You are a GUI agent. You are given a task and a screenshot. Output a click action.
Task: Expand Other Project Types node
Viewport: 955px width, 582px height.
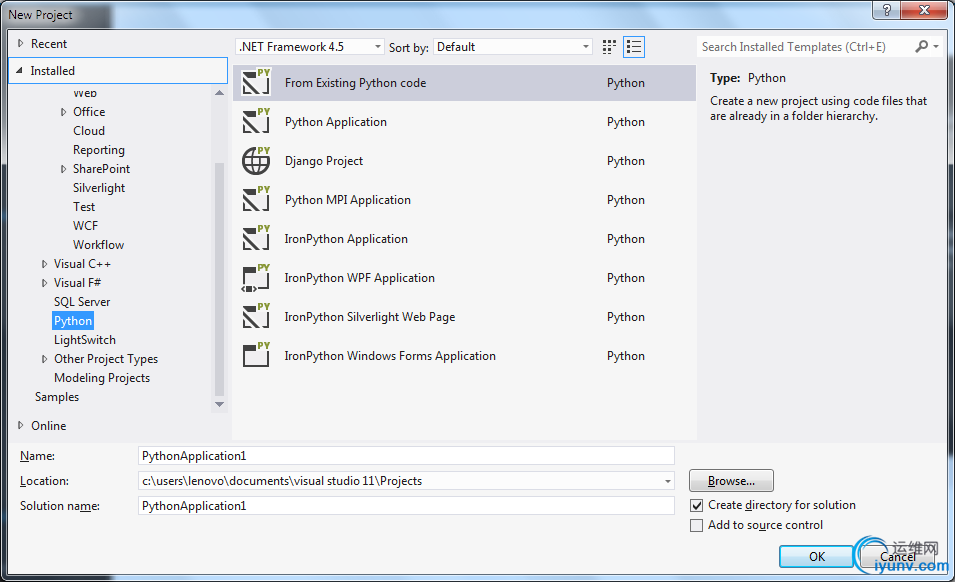(x=44, y=359)
